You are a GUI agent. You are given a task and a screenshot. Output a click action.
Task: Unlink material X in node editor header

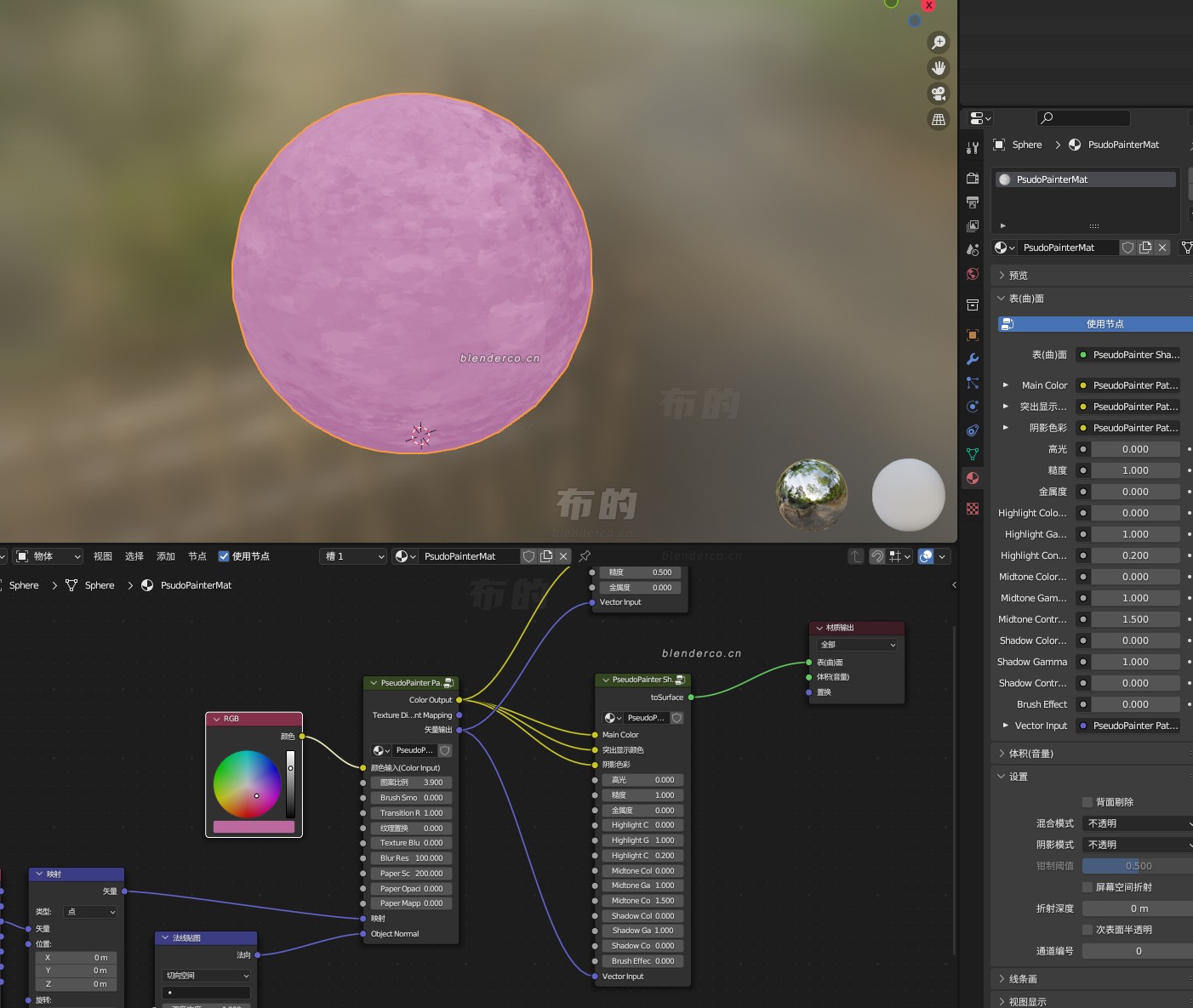[563, 556]
